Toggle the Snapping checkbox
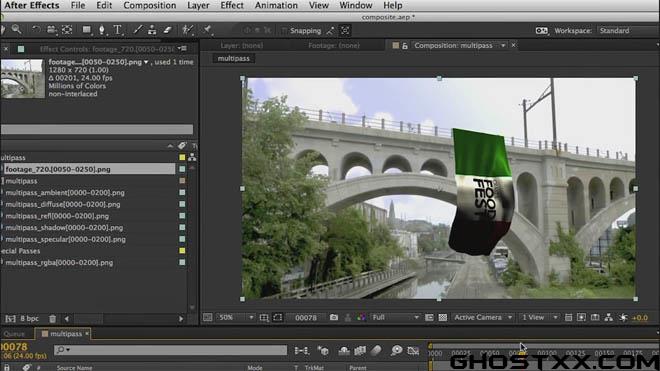 click(285, 31)
